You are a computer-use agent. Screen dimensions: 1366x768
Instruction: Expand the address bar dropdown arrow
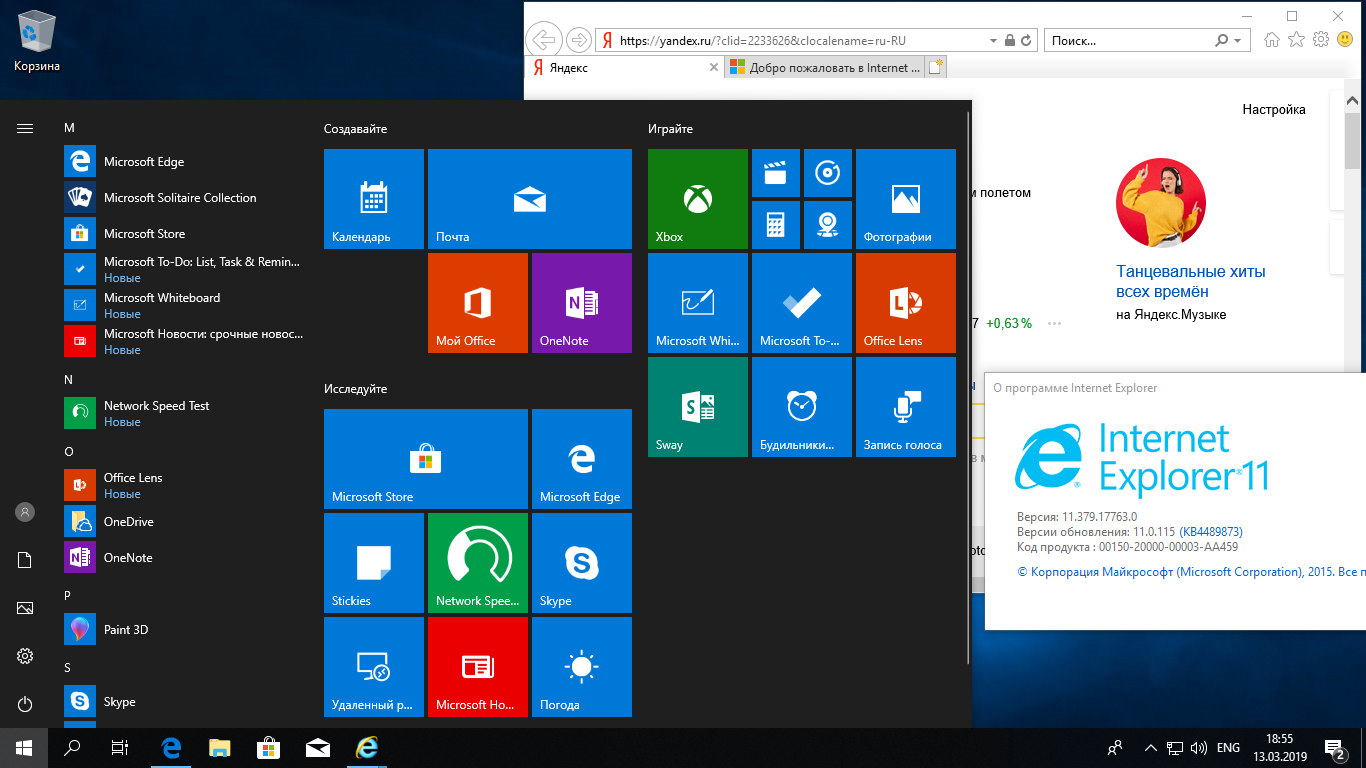click(993, 41)
